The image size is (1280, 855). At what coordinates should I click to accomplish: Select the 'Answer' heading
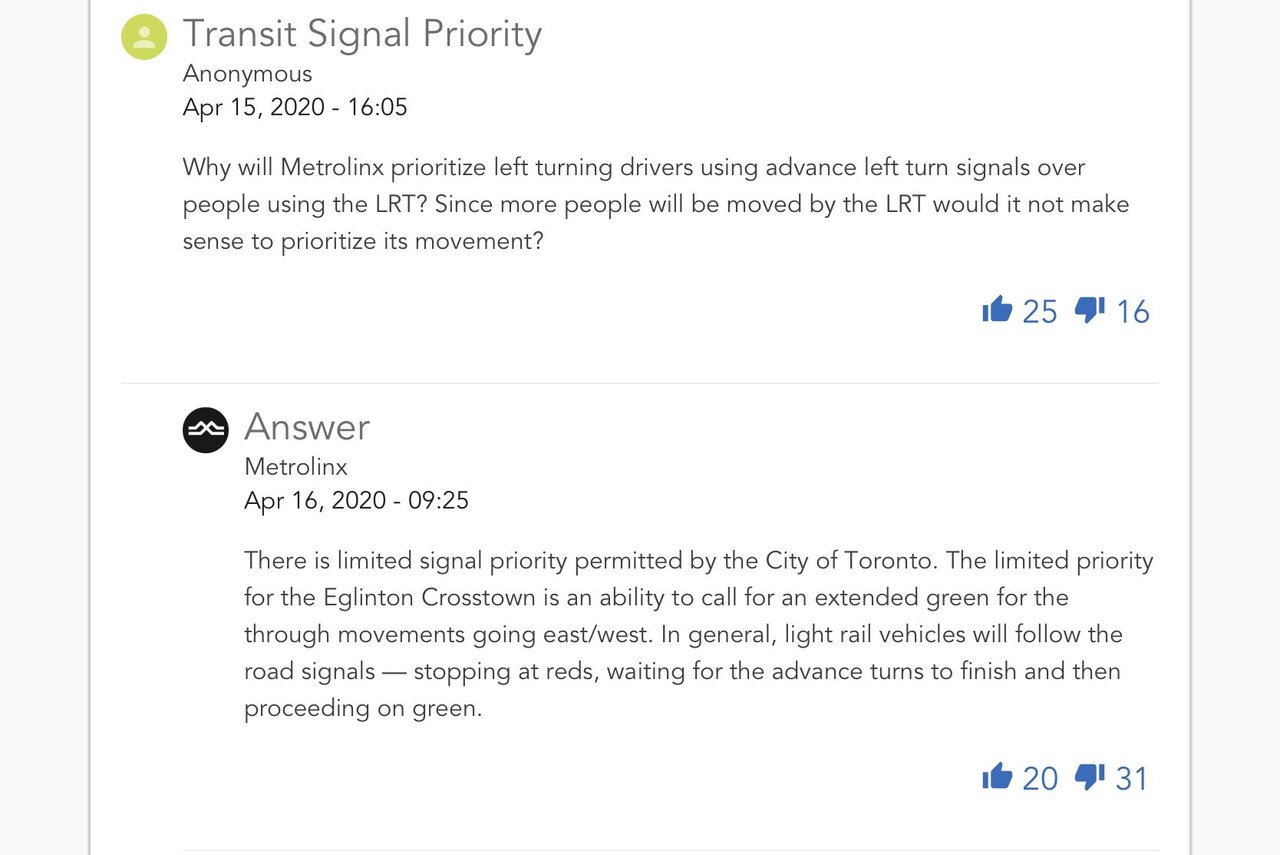coord(307,428)
